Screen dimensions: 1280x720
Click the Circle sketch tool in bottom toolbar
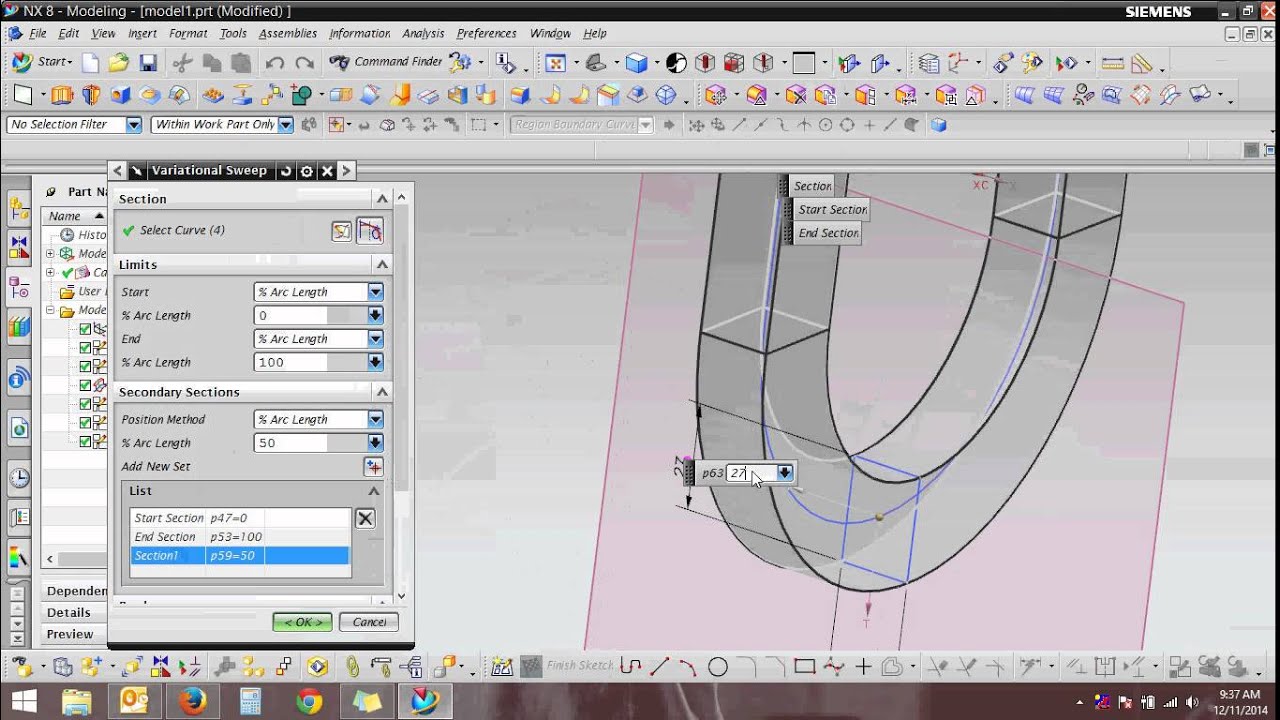click(x=717, y=667)
